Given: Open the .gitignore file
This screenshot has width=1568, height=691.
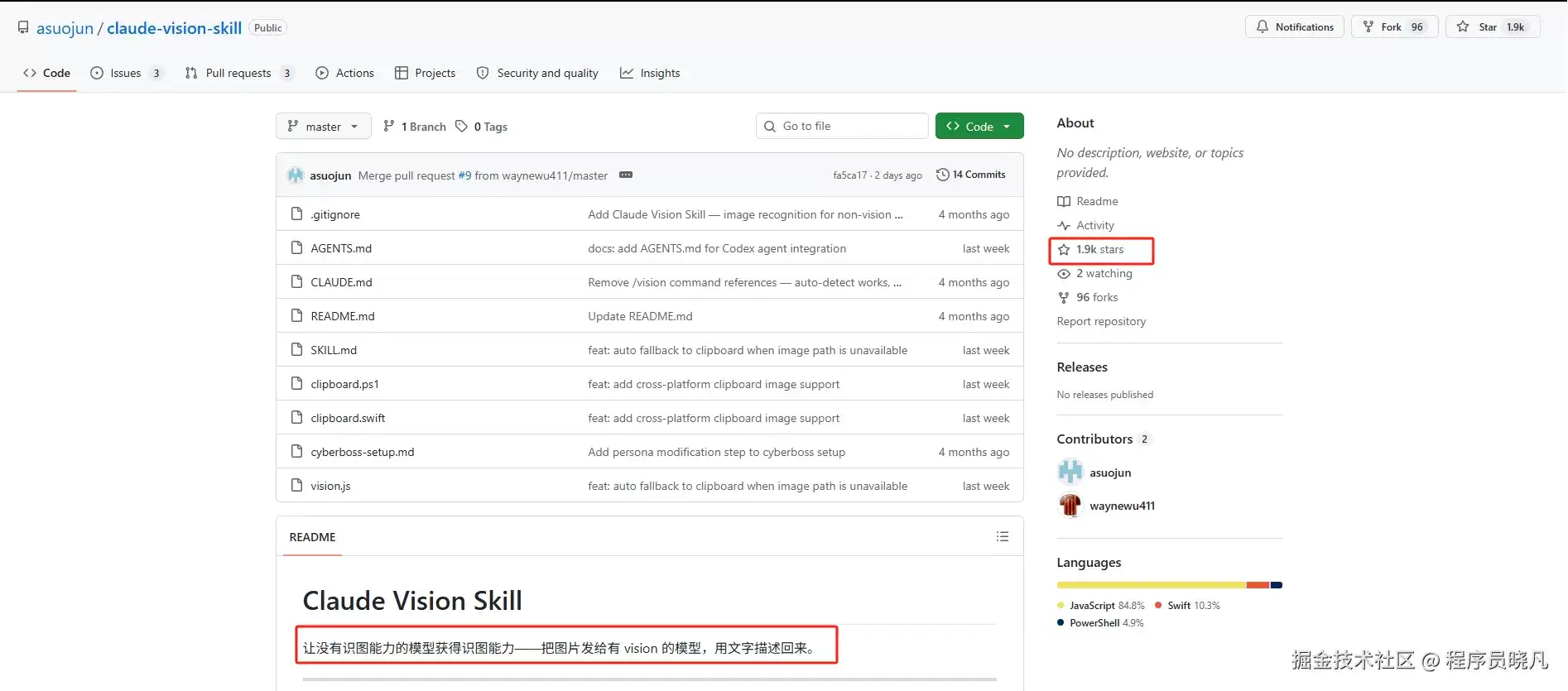Looking at the screenshot, I should (x=335, y=214).
